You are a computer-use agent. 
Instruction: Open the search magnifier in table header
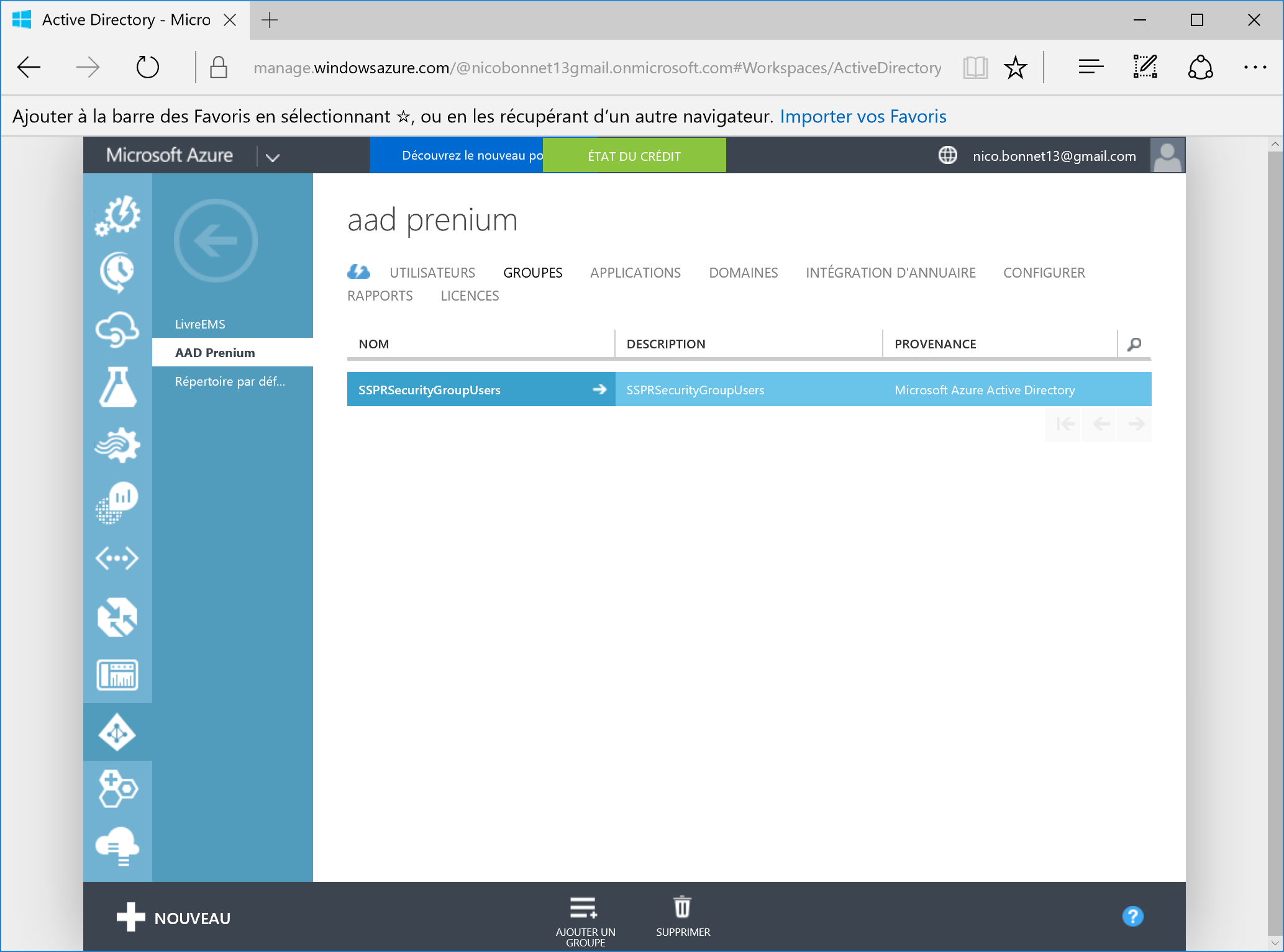(1134, 344)
